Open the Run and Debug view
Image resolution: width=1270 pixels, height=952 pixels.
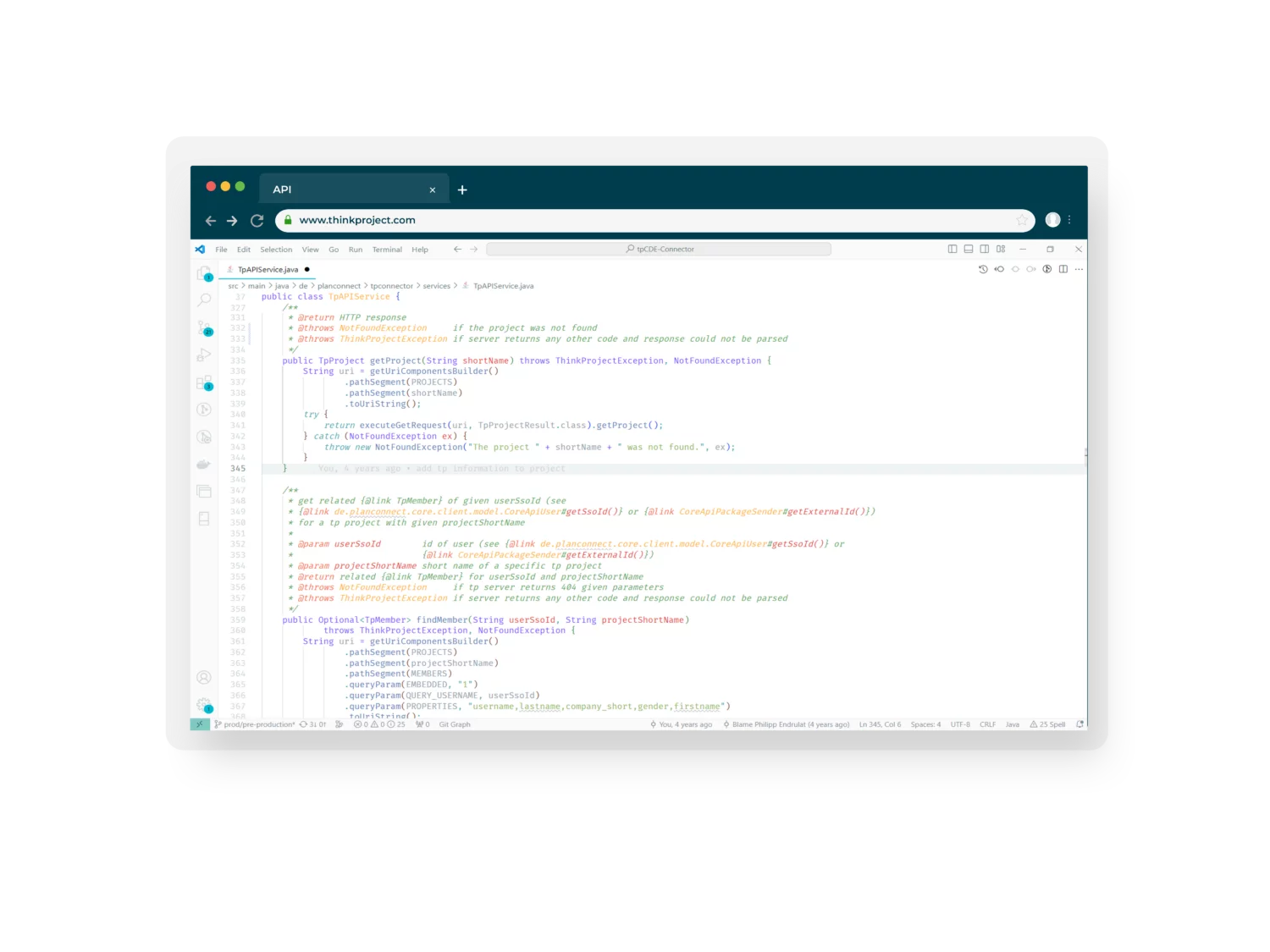point(204,355)
